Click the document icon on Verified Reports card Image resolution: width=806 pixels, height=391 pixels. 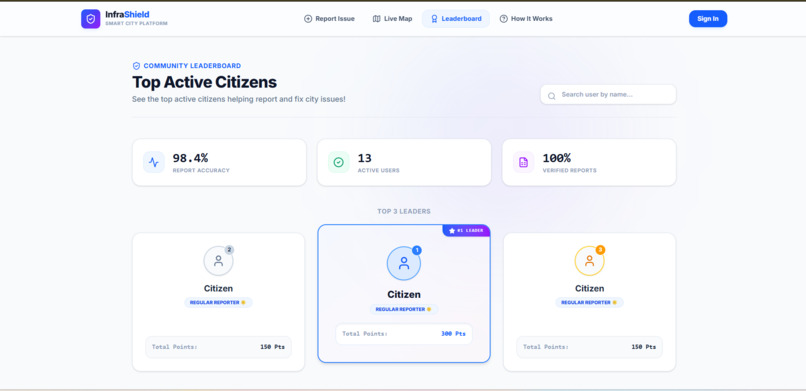(523, 162)
